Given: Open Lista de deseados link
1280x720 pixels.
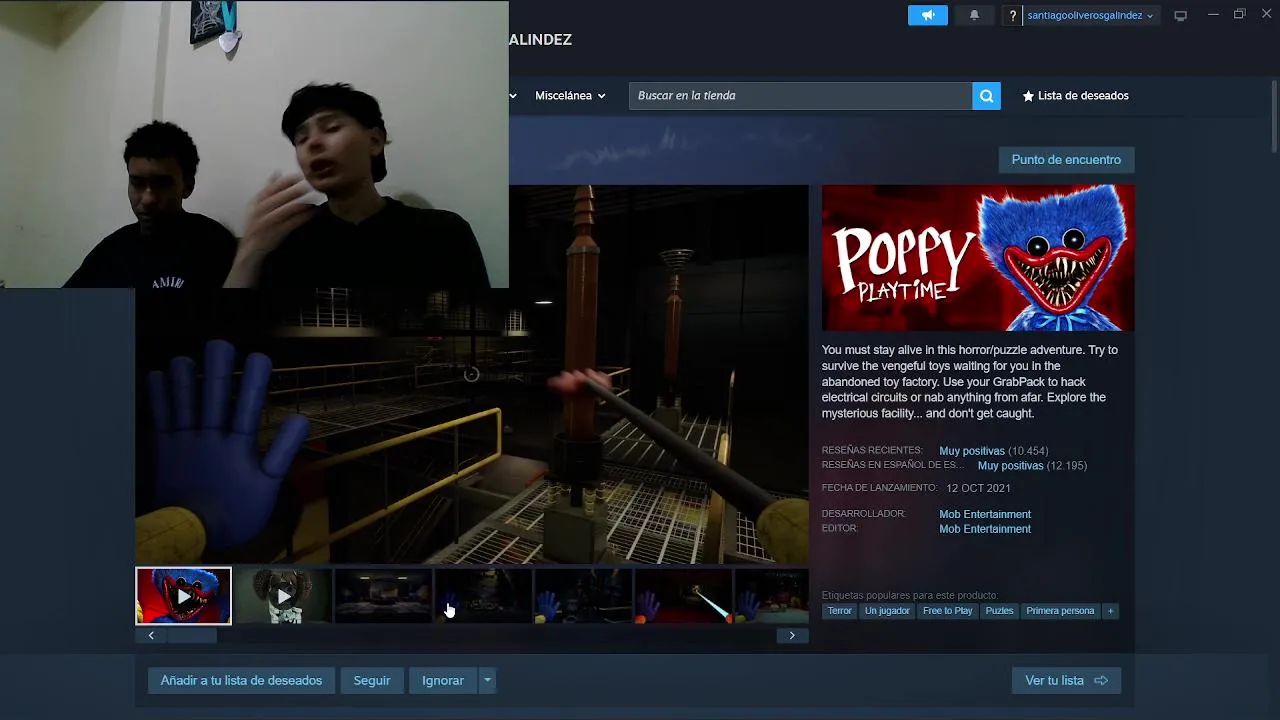Looking at the screenshot, I should click(x=1083, y=96).
